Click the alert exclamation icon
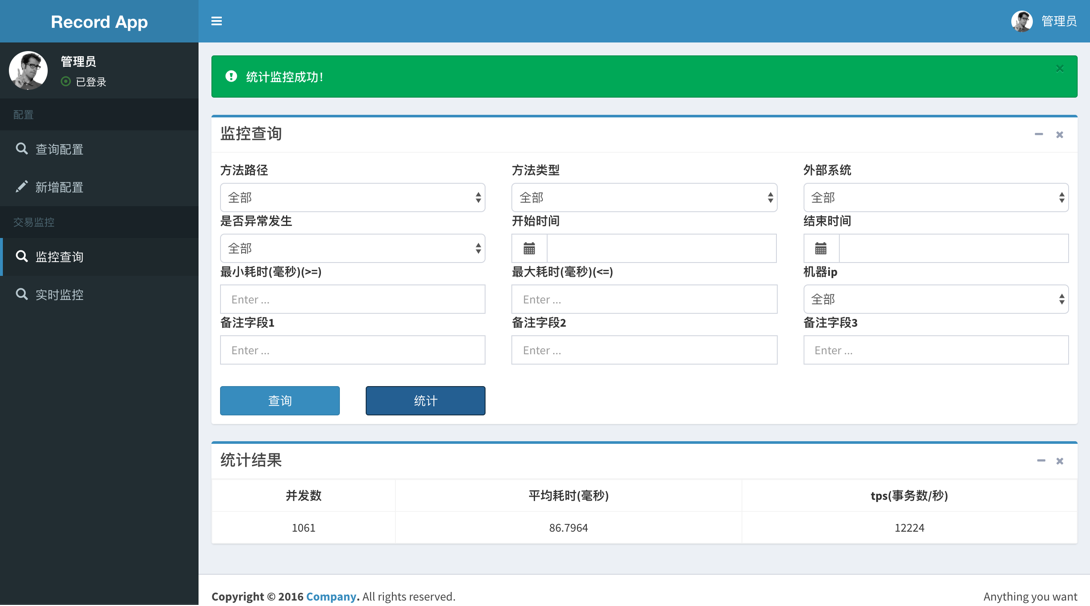The height and width of the screenshot is (606, 1090). (x=231, y=76)
